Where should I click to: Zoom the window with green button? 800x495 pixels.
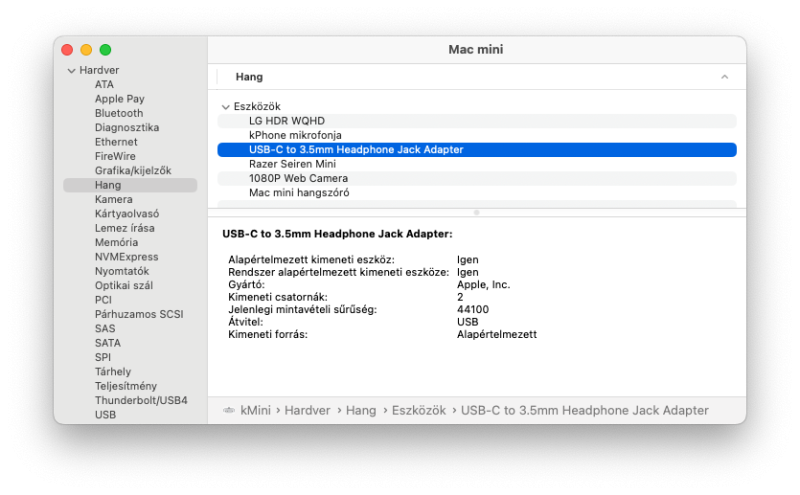[106, 50]
